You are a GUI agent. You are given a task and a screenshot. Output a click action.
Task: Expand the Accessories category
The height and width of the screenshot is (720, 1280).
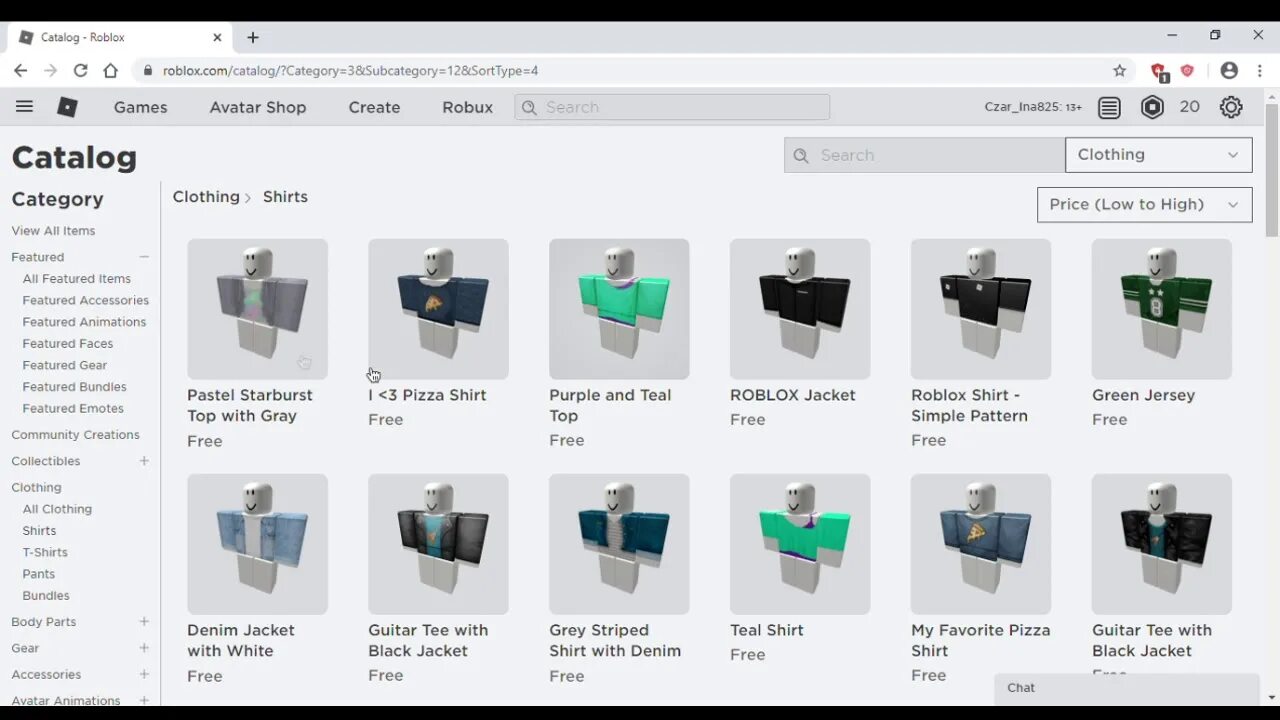point(144,674)
